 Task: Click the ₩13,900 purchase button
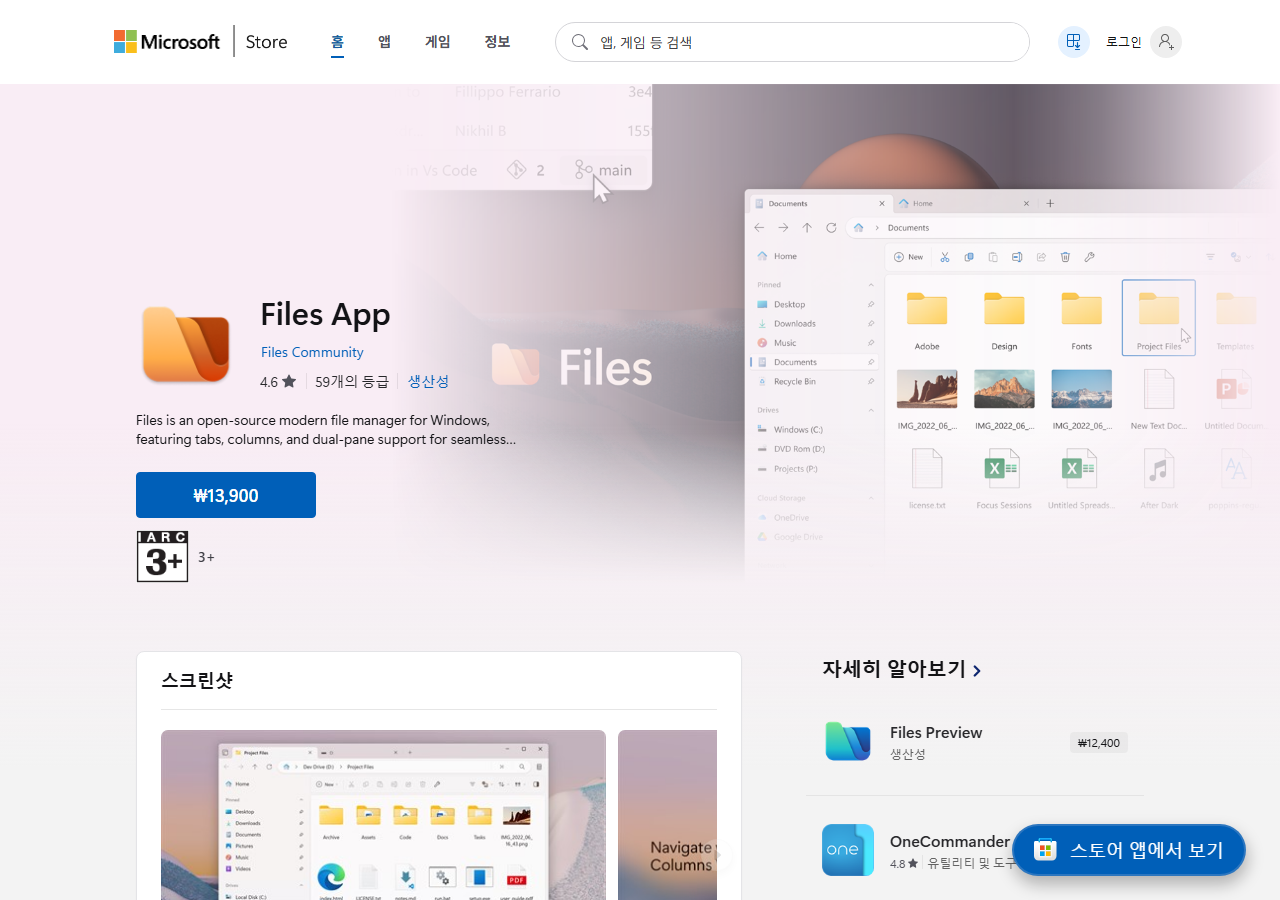point(226,495)
